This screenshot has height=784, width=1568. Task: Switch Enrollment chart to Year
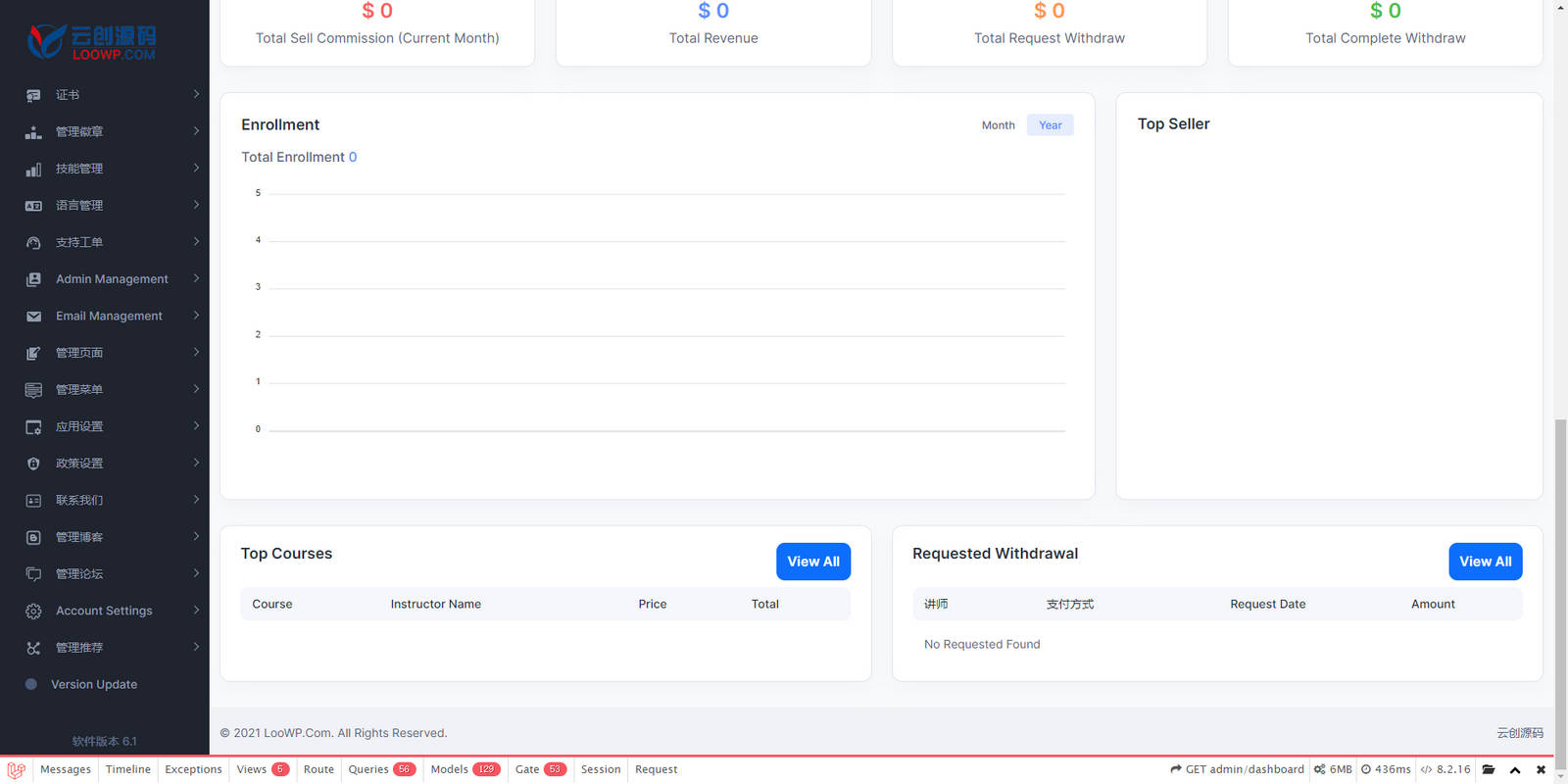coord(1051,125)
